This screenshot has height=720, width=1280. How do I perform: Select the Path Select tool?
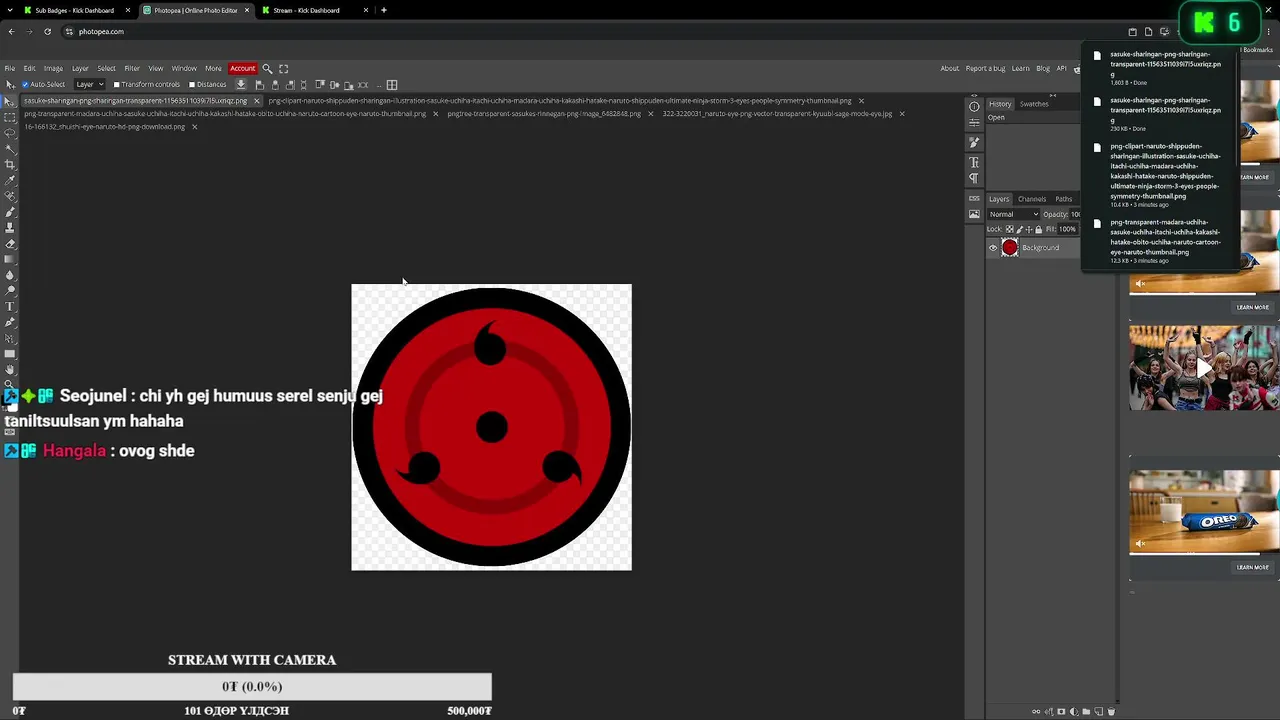(10, 338)
